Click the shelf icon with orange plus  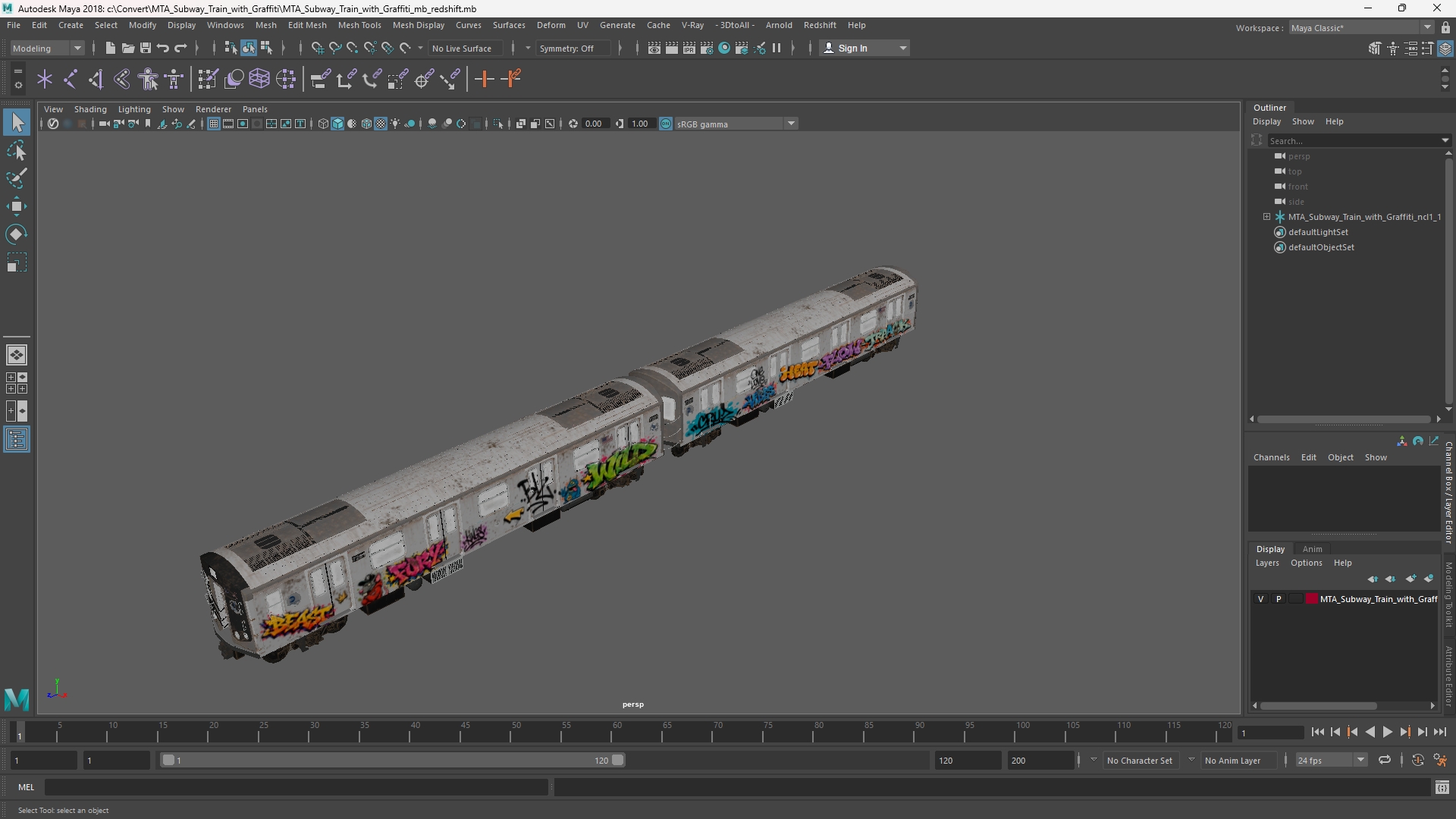(484, 79)
